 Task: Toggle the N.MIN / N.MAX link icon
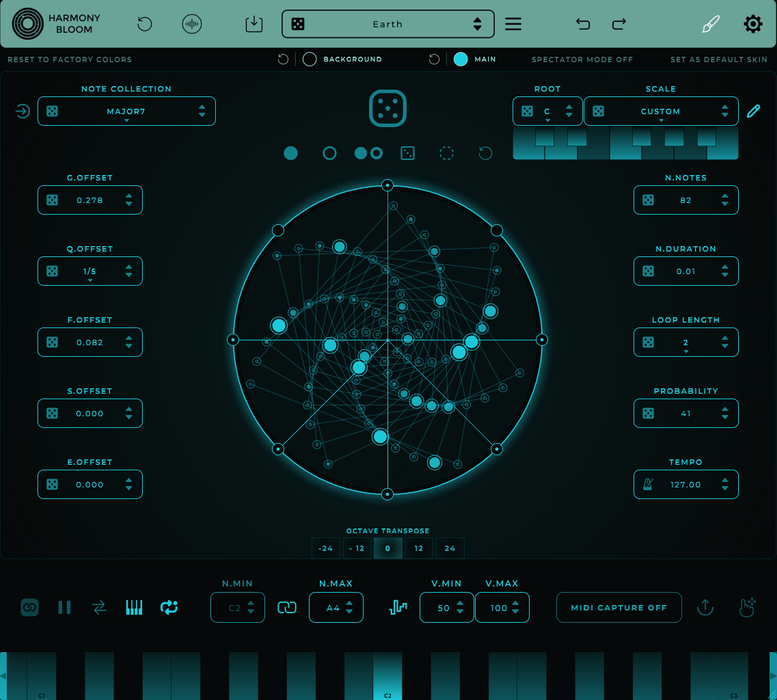[x=287, y=607]
